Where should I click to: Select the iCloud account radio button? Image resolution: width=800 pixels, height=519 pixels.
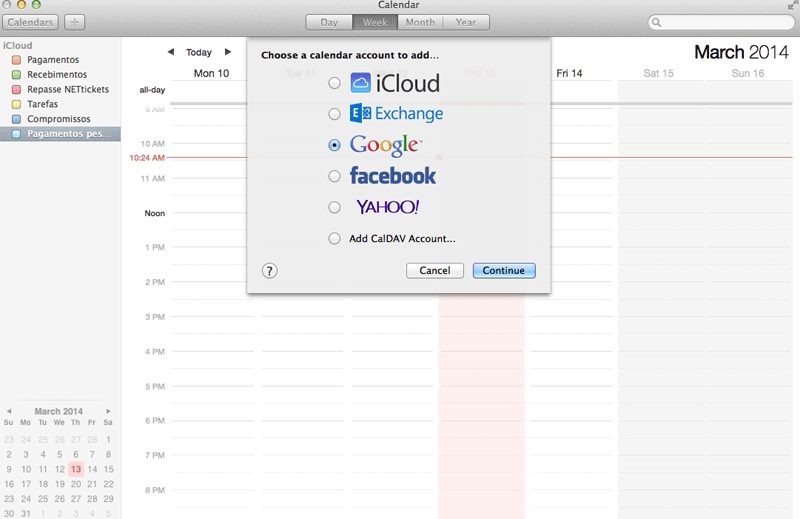coord(334,83)
